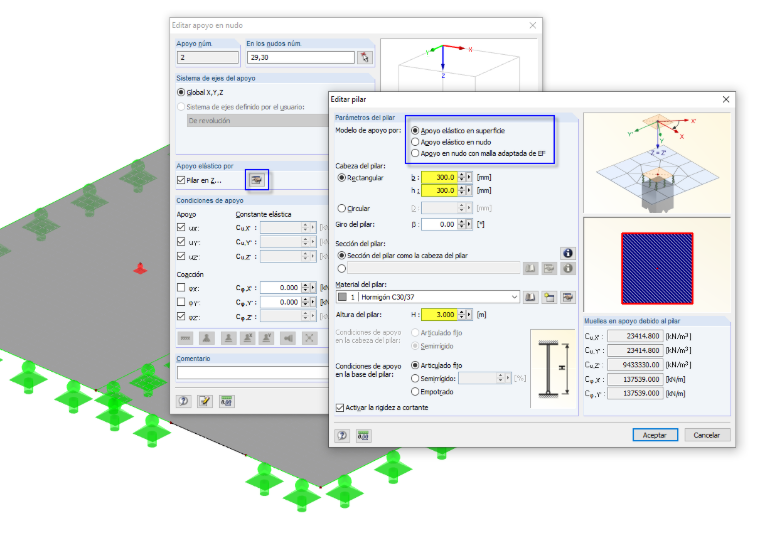Click the edit section icon in Sección del pilar row

click(x=549, y=268)
